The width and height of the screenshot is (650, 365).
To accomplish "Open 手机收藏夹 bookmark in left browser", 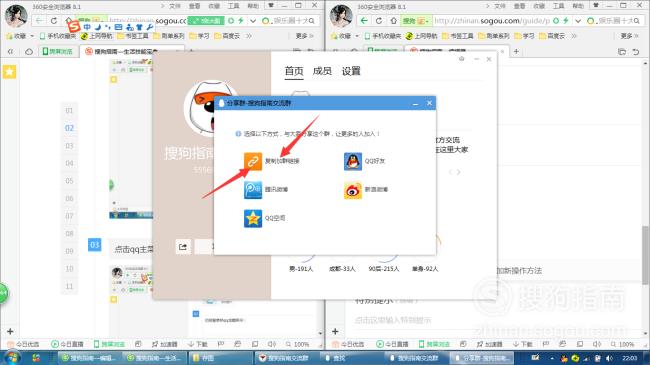I will [58, 36].
